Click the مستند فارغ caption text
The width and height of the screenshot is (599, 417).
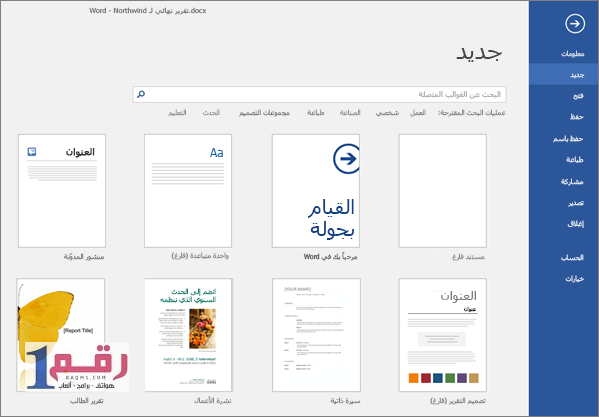click(468, 257)
